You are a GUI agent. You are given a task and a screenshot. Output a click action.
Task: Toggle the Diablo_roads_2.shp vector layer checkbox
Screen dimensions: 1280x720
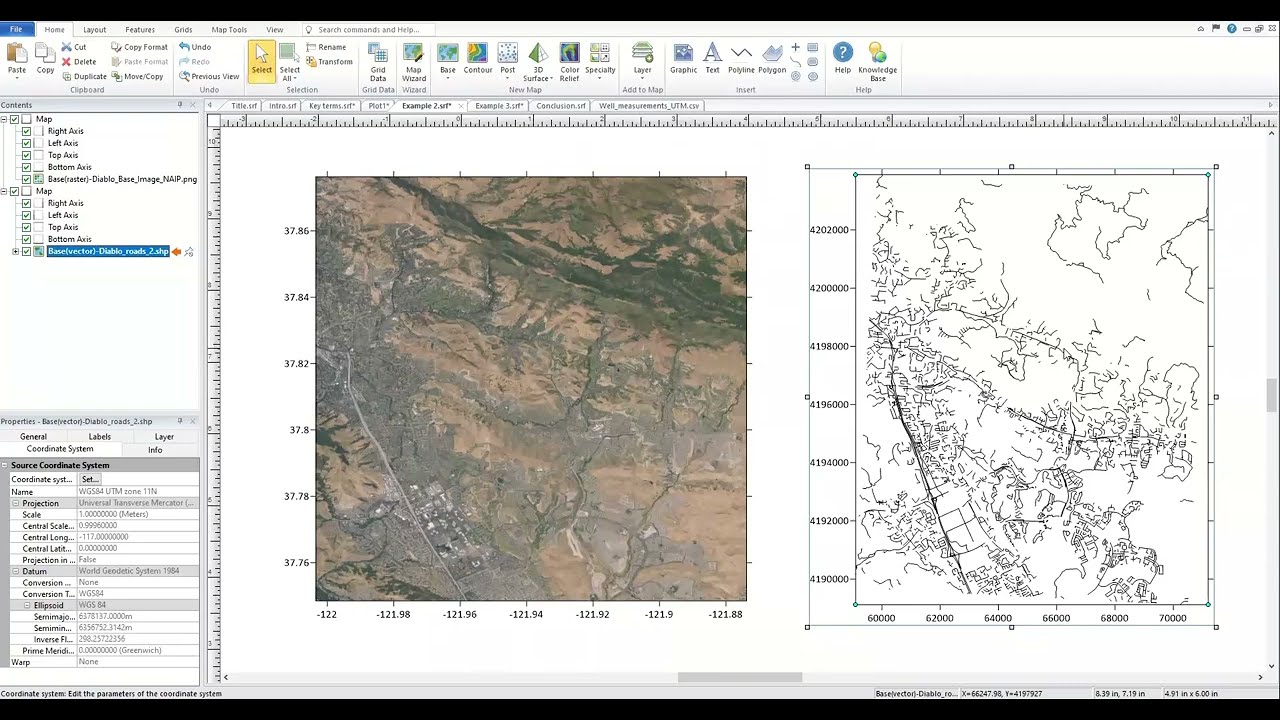click(x=27, y=251)
